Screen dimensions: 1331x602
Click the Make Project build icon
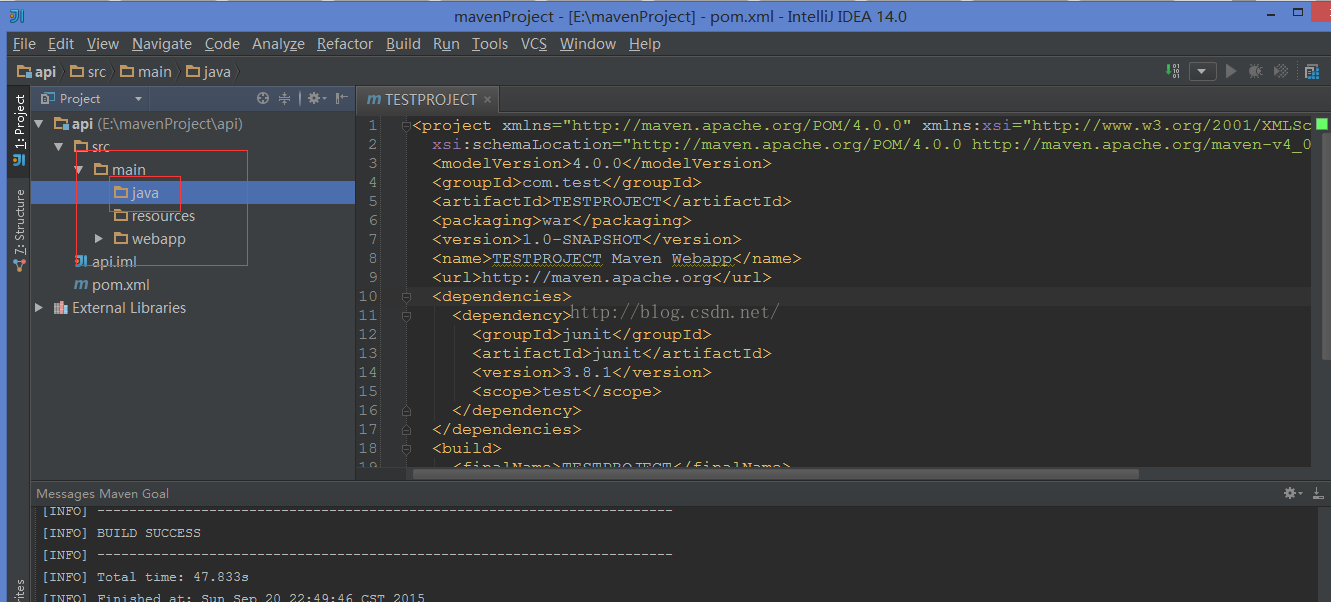1173,71
